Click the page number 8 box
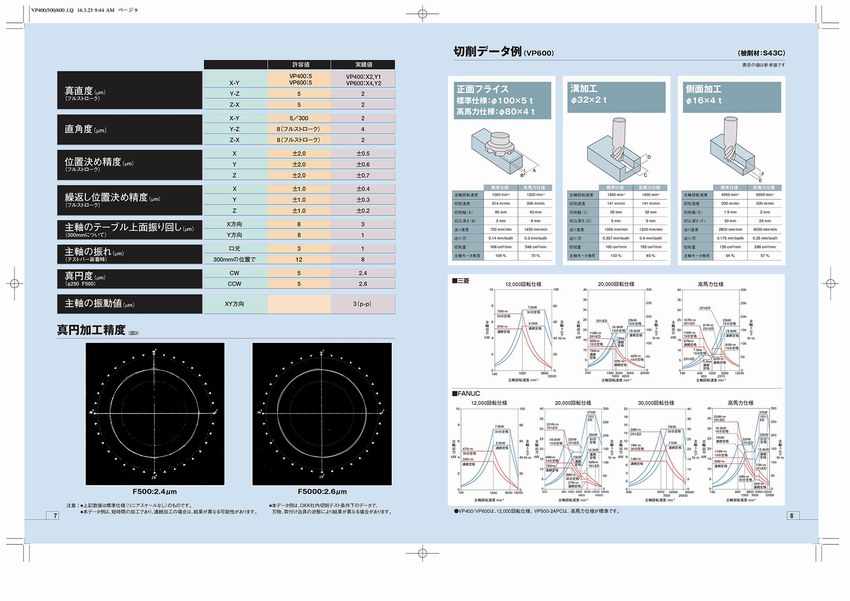The image size is (850, 601). pos(790,516)
